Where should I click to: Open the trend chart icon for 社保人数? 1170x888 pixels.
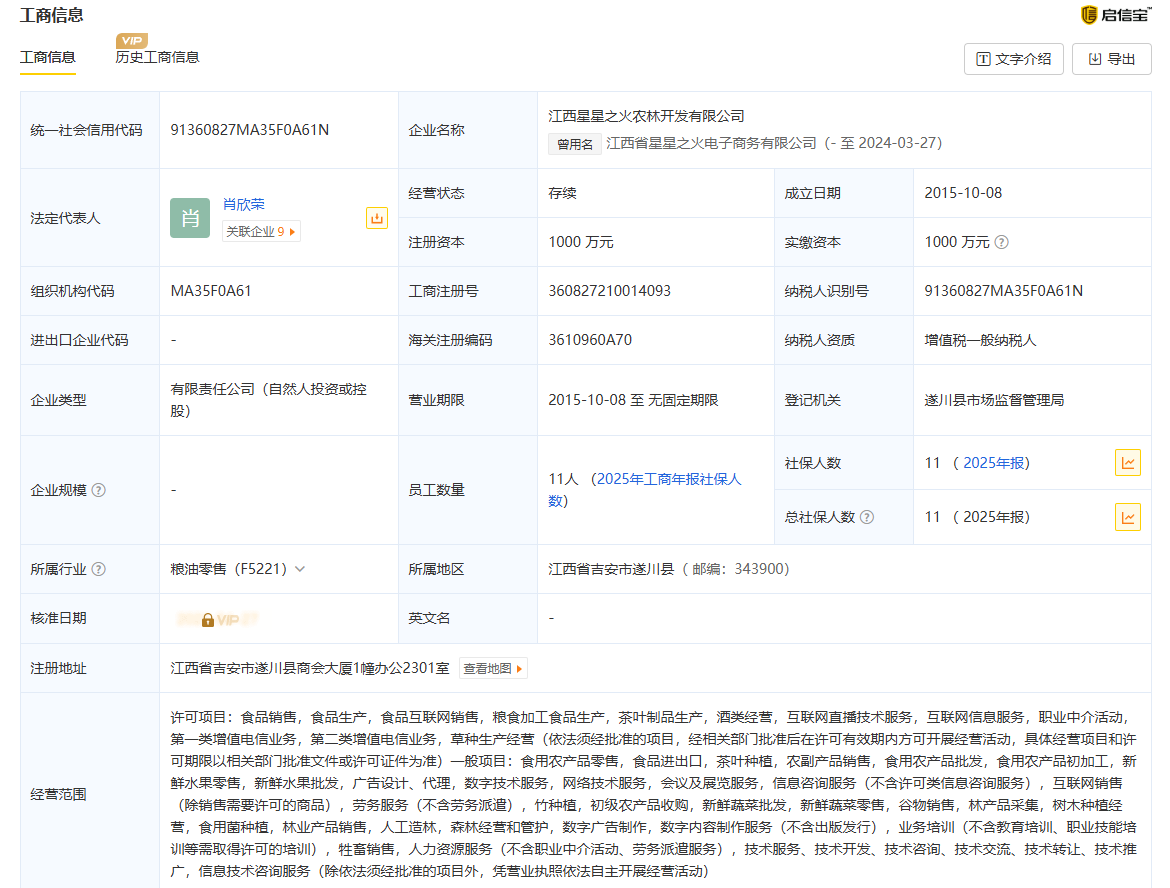point(1127,463)
